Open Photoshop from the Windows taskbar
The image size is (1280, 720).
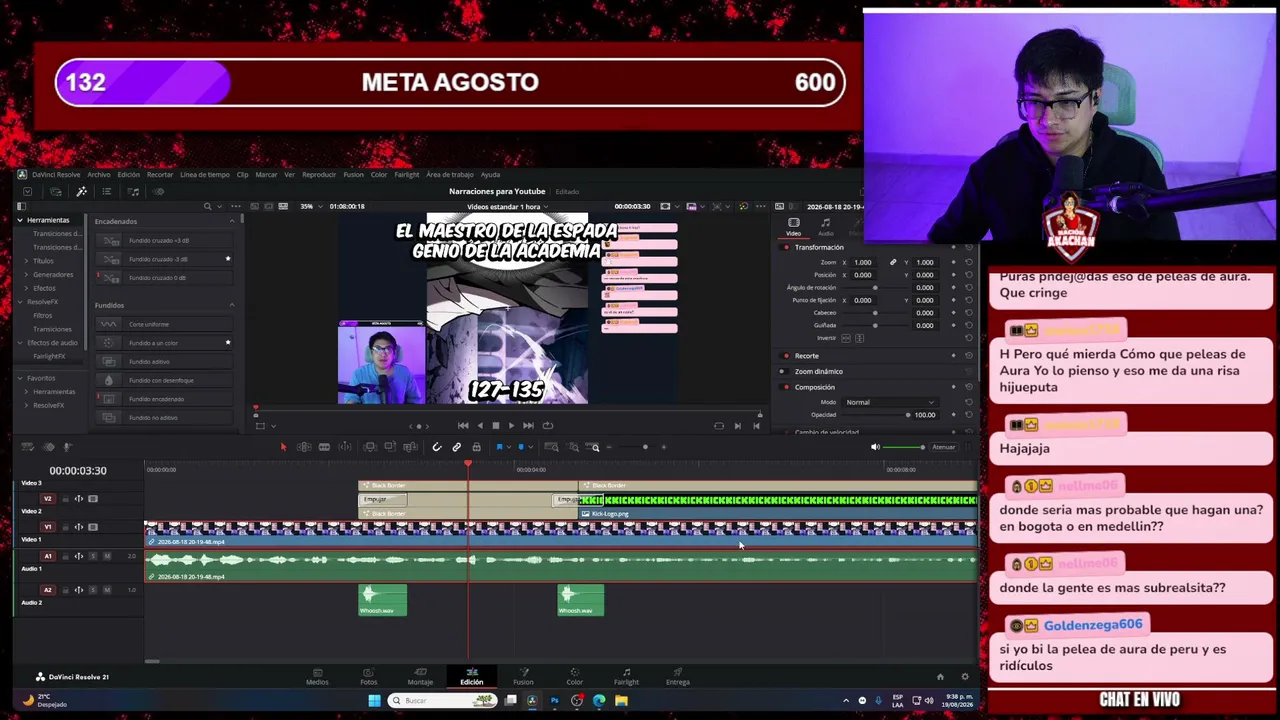click(554, 700)
